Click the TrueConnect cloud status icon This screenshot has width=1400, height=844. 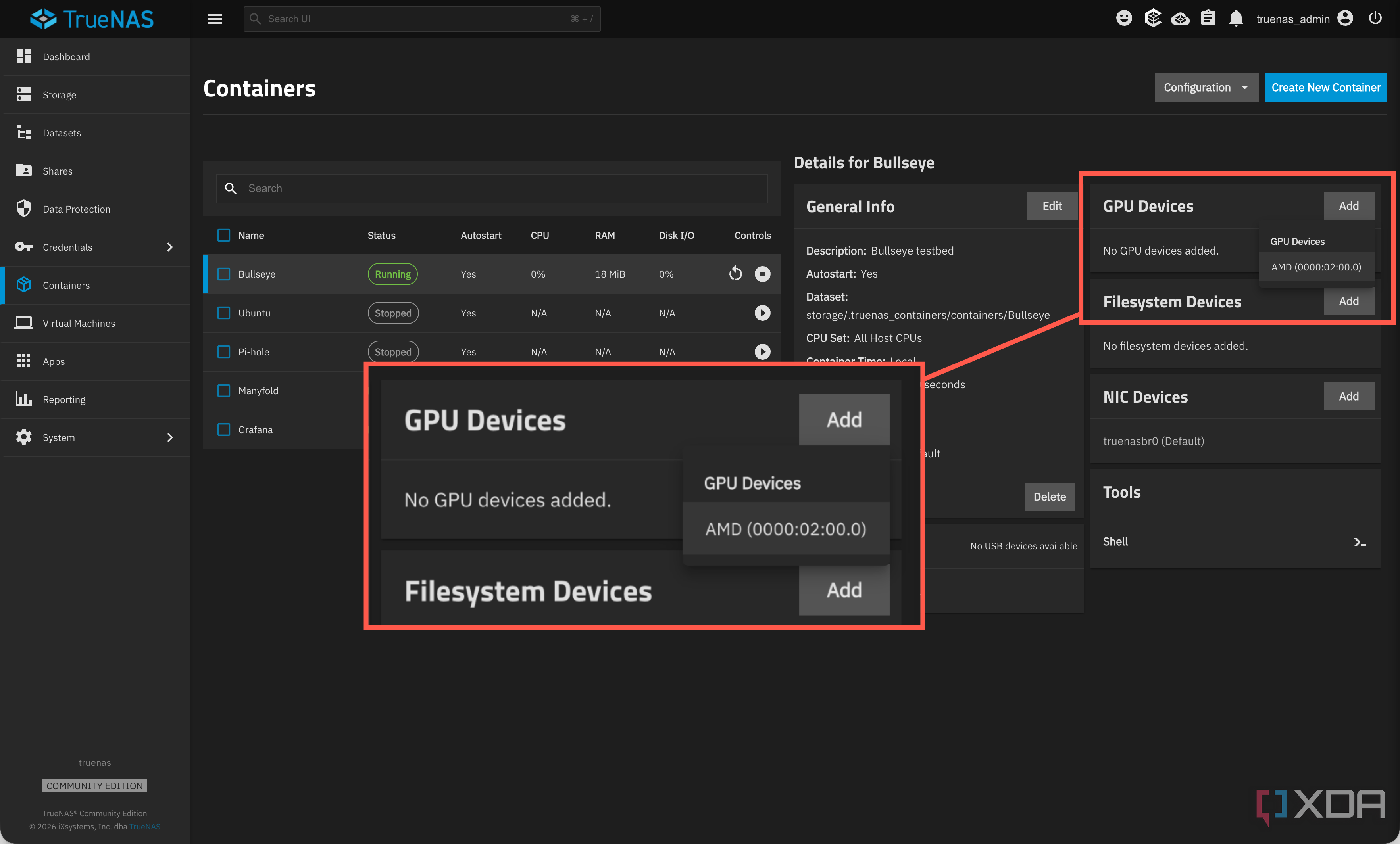(x=1180, y=19)
